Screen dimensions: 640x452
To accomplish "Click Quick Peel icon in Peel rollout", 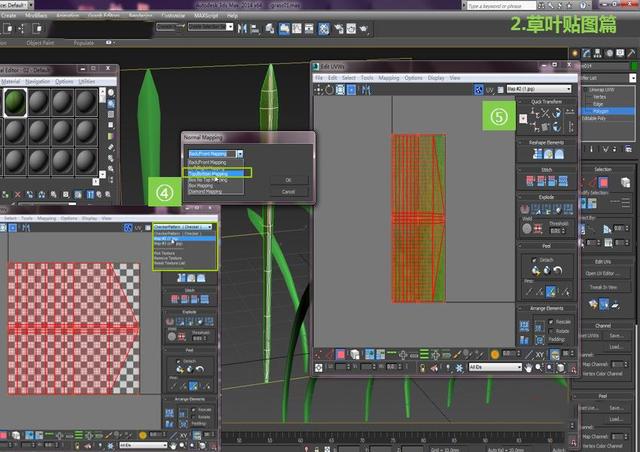I will [x=536, y=270].
